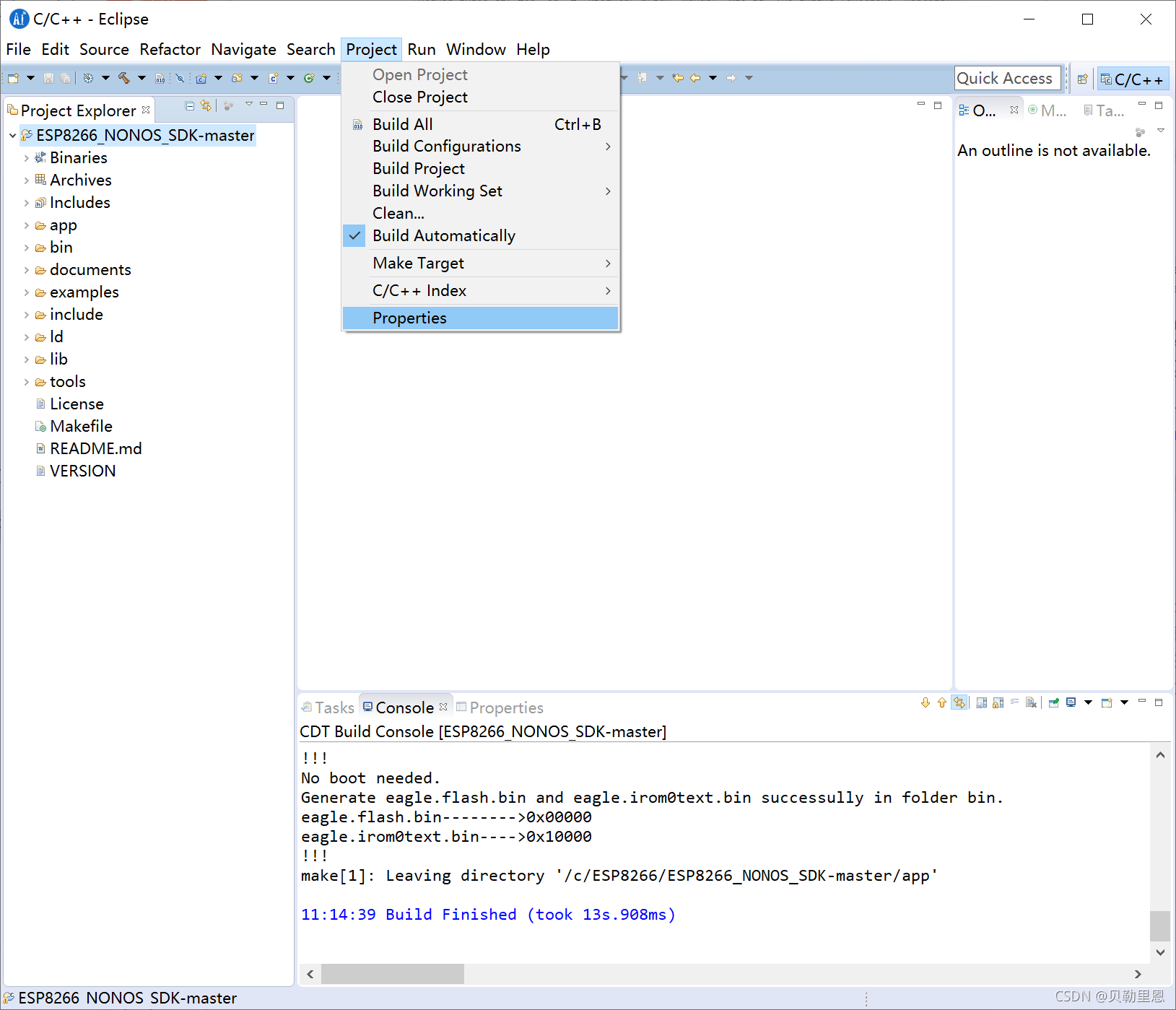The height and width of the screenshot is (1010, 1176).
Task: Choose Build All in Project menu
Action: (480, 125)
